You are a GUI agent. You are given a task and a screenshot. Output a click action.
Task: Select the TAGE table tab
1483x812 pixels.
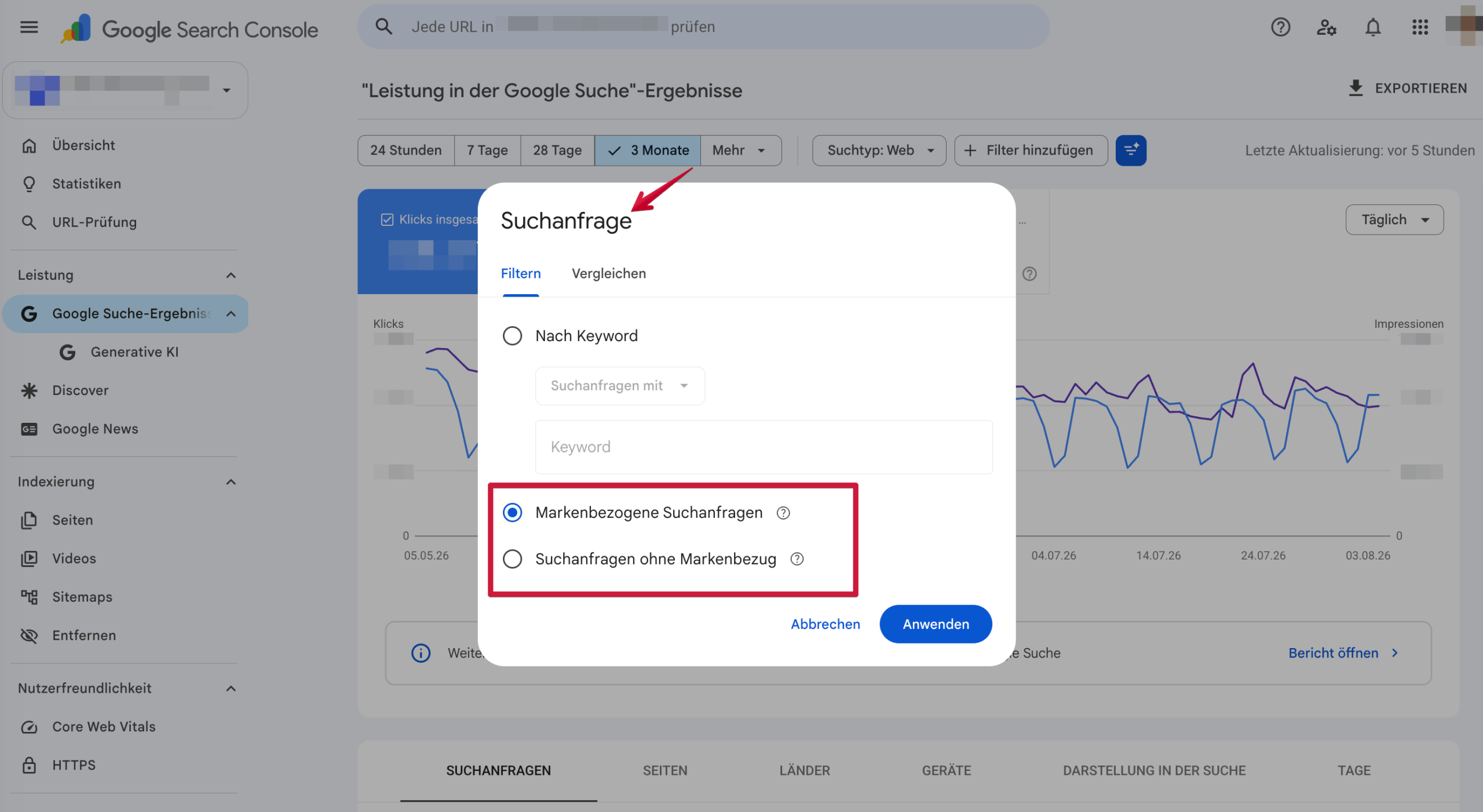[1354, 771]
